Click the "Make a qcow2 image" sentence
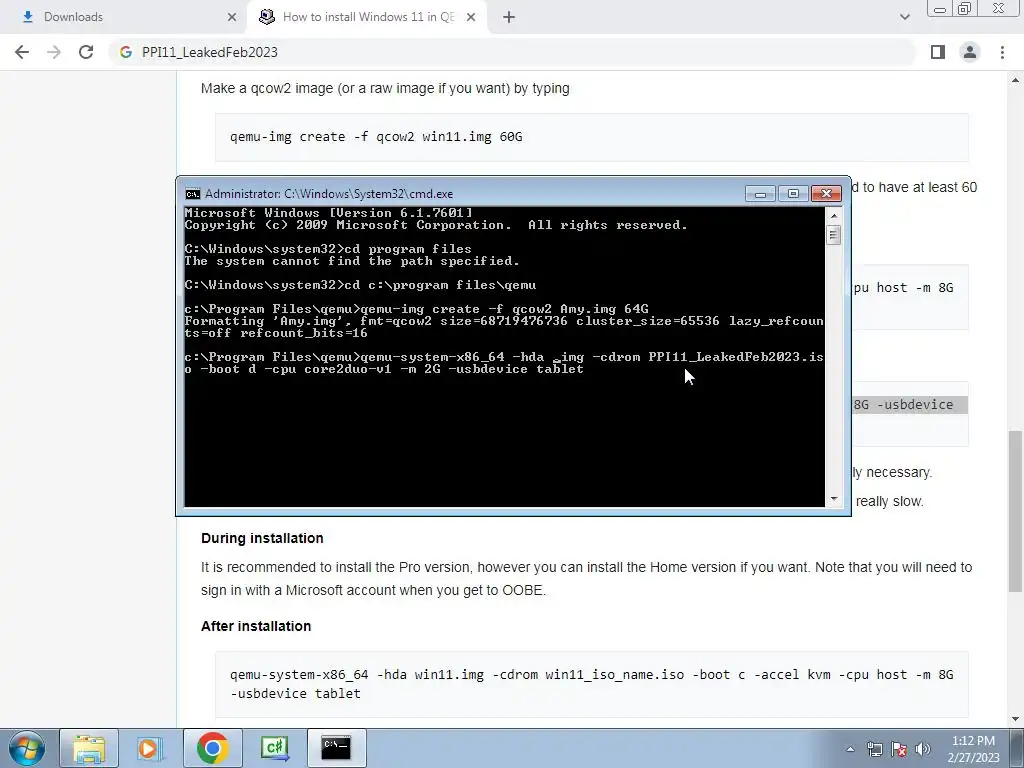Screen dimensions: 1024x768 (x=385, y=88)
